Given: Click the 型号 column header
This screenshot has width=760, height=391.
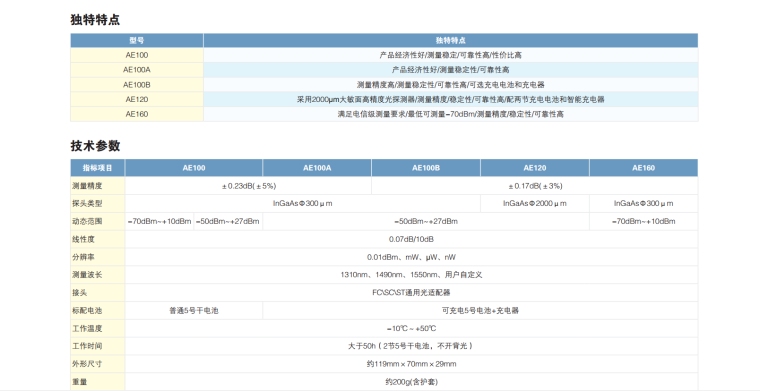Looking at the screenshot, I should [137, 41].
